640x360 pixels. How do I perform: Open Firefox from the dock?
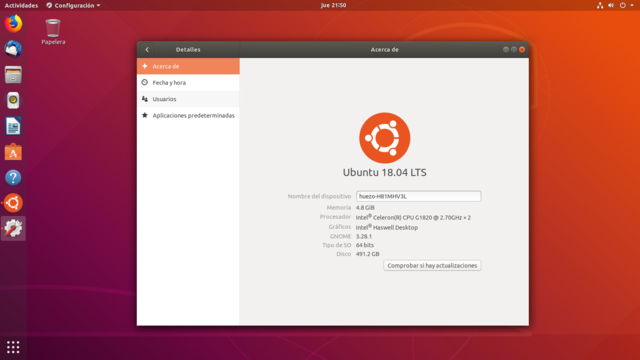[13, 24]
